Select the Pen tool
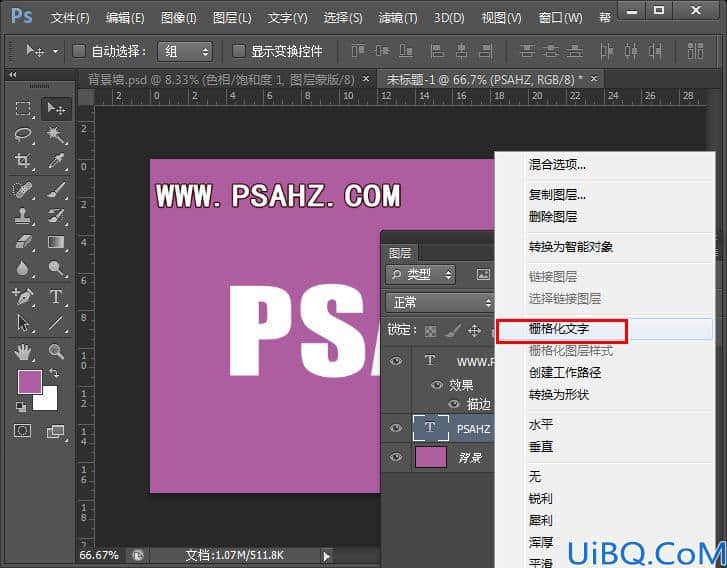The image size is (727, 568). pyautogui.click(x=23, y=296)
